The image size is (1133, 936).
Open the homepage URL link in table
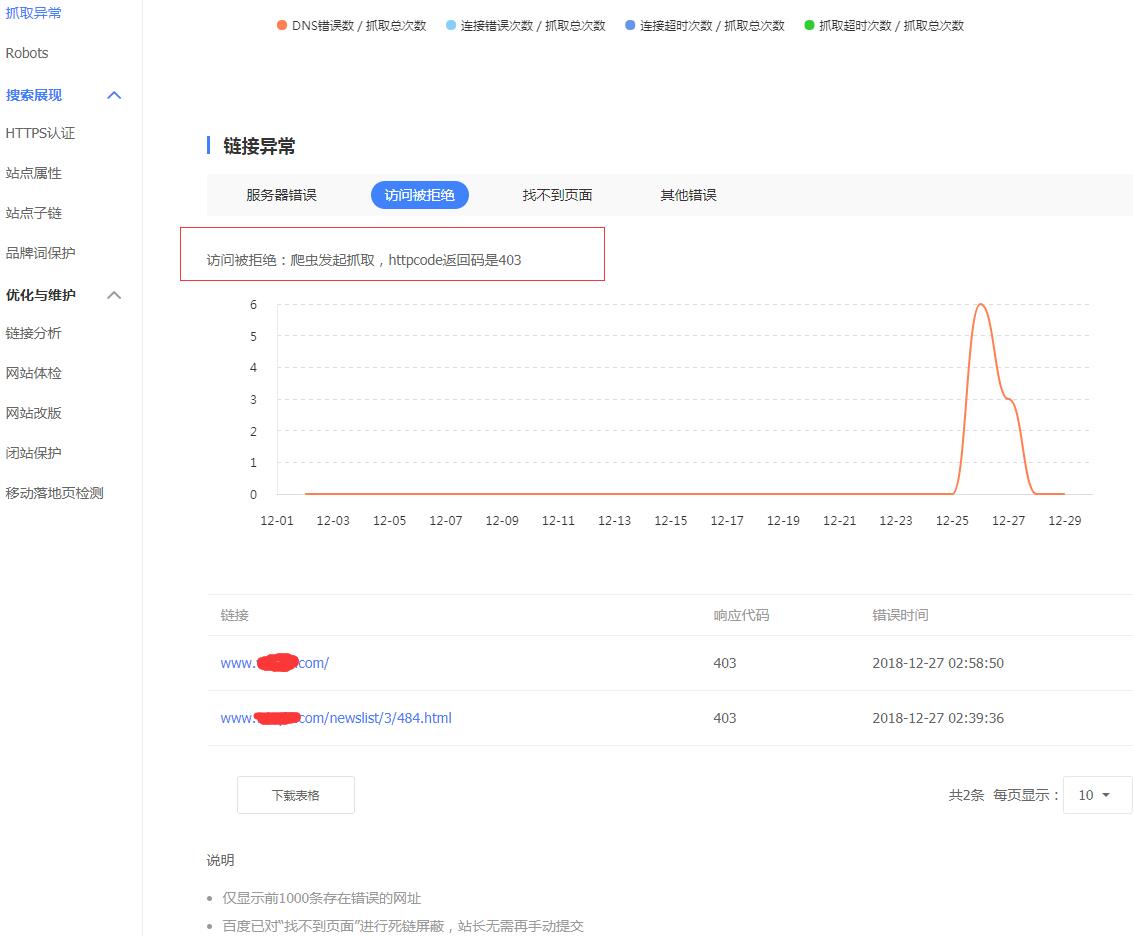[x=275, y=663]
